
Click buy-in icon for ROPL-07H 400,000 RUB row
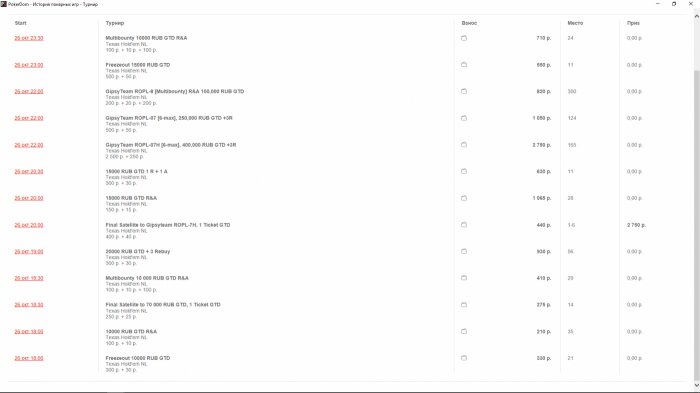(x=464, y=145)
